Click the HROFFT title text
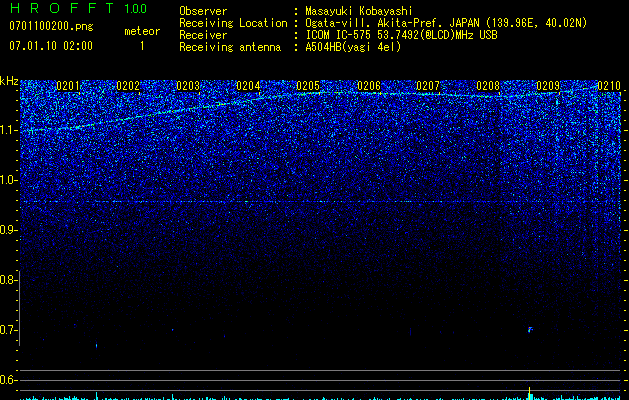629x400 pixels. (62, 8)
